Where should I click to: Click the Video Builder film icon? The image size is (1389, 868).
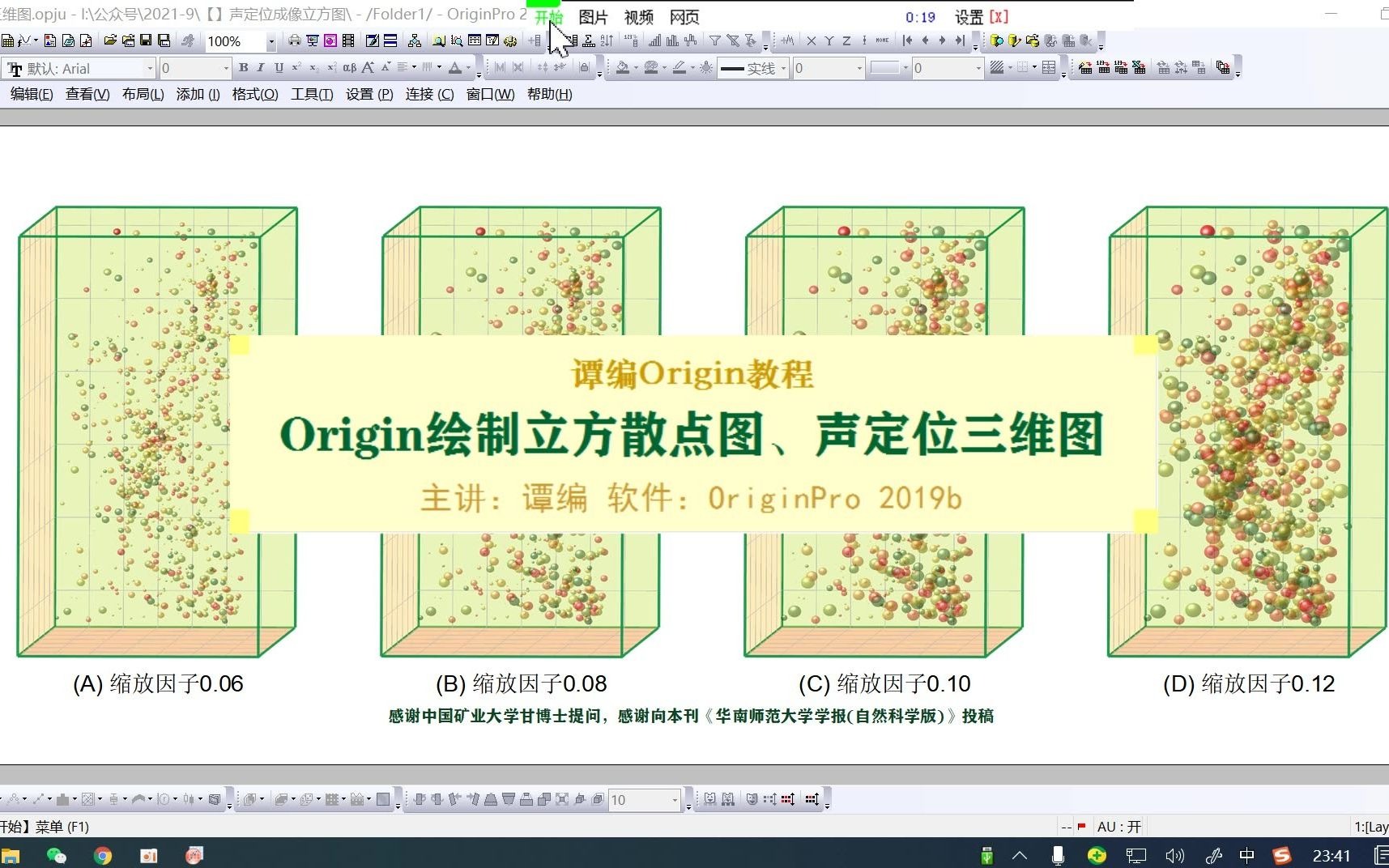tap(348, 40)
